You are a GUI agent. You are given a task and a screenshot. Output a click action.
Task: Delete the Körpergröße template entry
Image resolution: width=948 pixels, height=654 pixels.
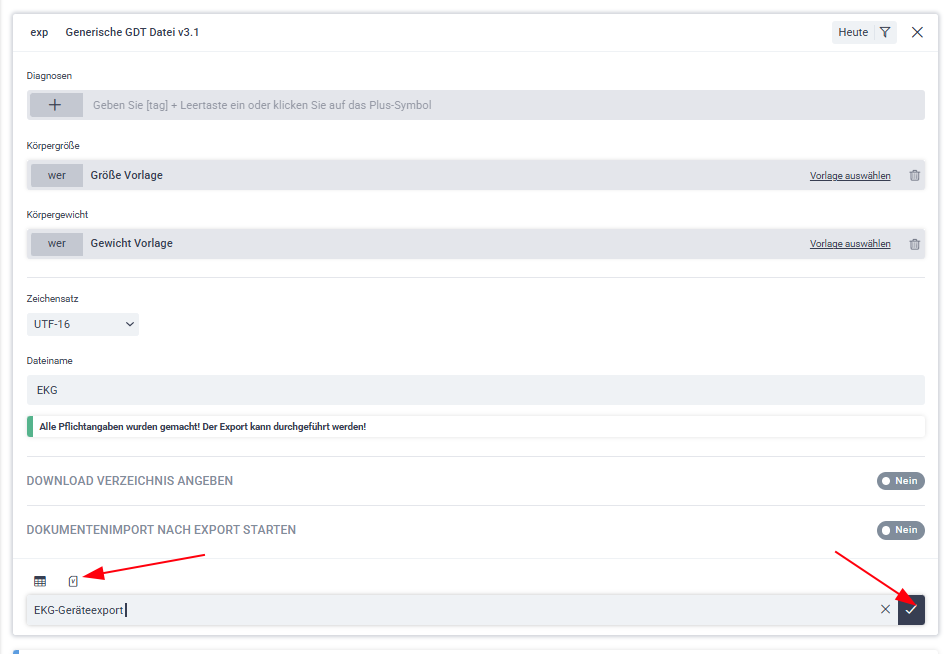[x=914, y=176]
